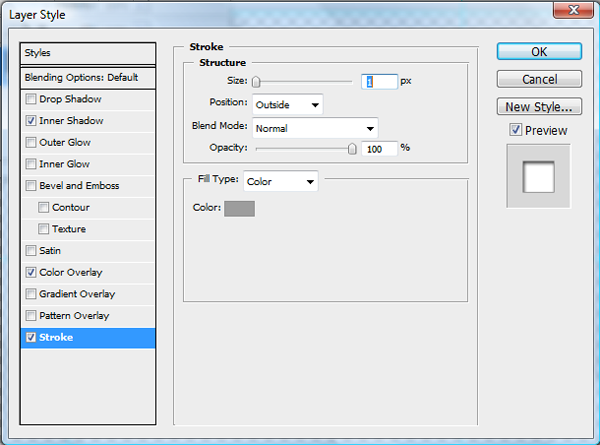This screenshot has height=445, width=600.
Task: Open the Color Overlay settings label
Action: (71, 272)
